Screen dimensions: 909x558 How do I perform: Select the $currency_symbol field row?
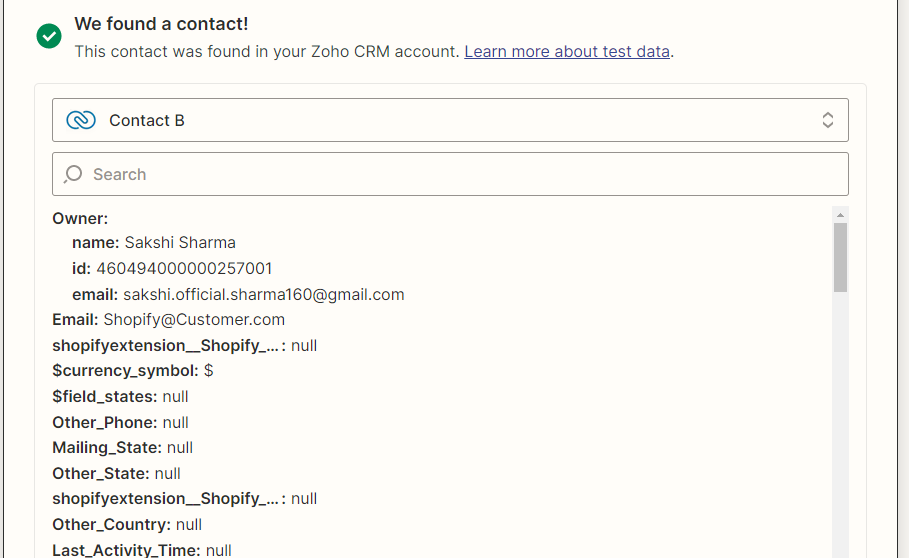(x=133, y=371)
